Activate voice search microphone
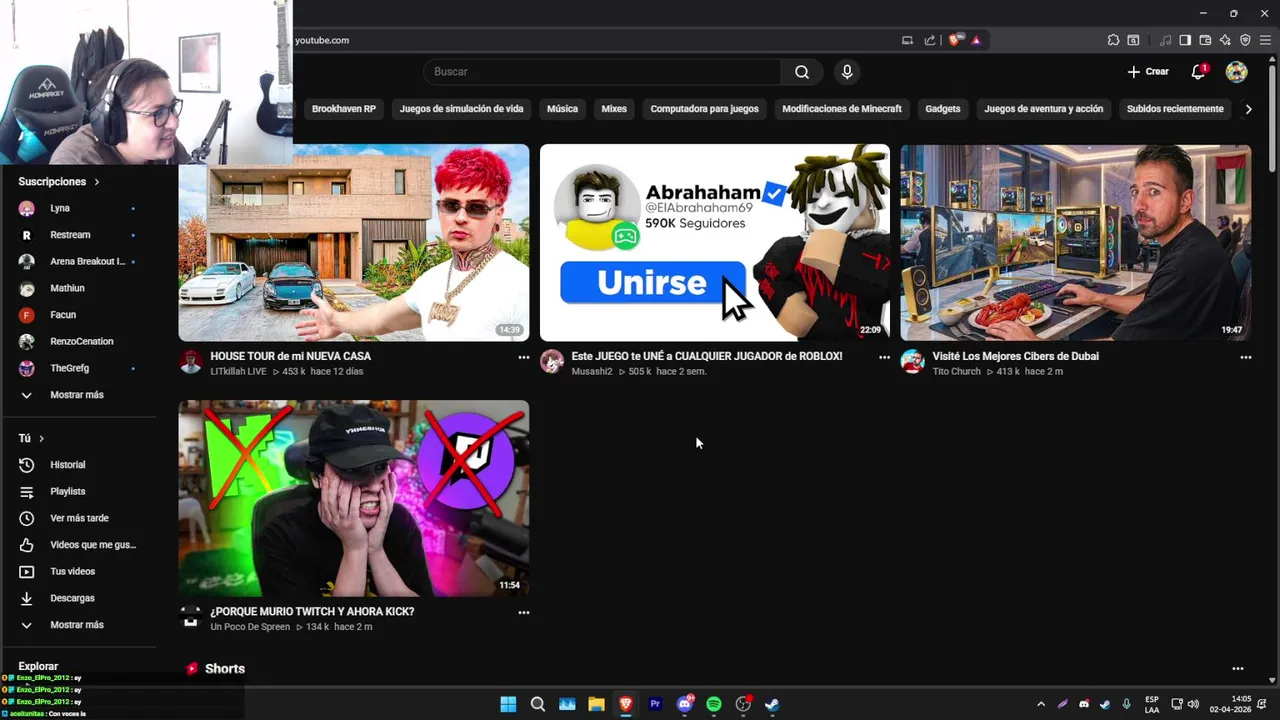 tap(847, 72)
